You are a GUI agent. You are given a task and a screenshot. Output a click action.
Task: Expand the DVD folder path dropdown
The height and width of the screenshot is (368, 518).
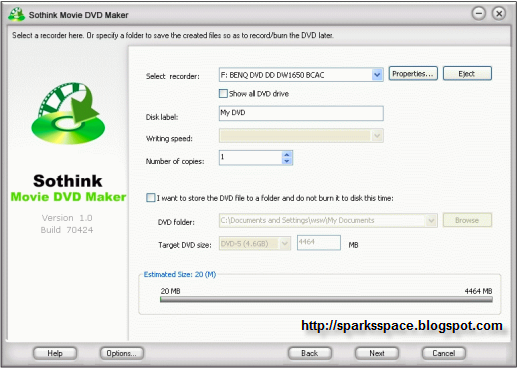click(x=431, y=220)
